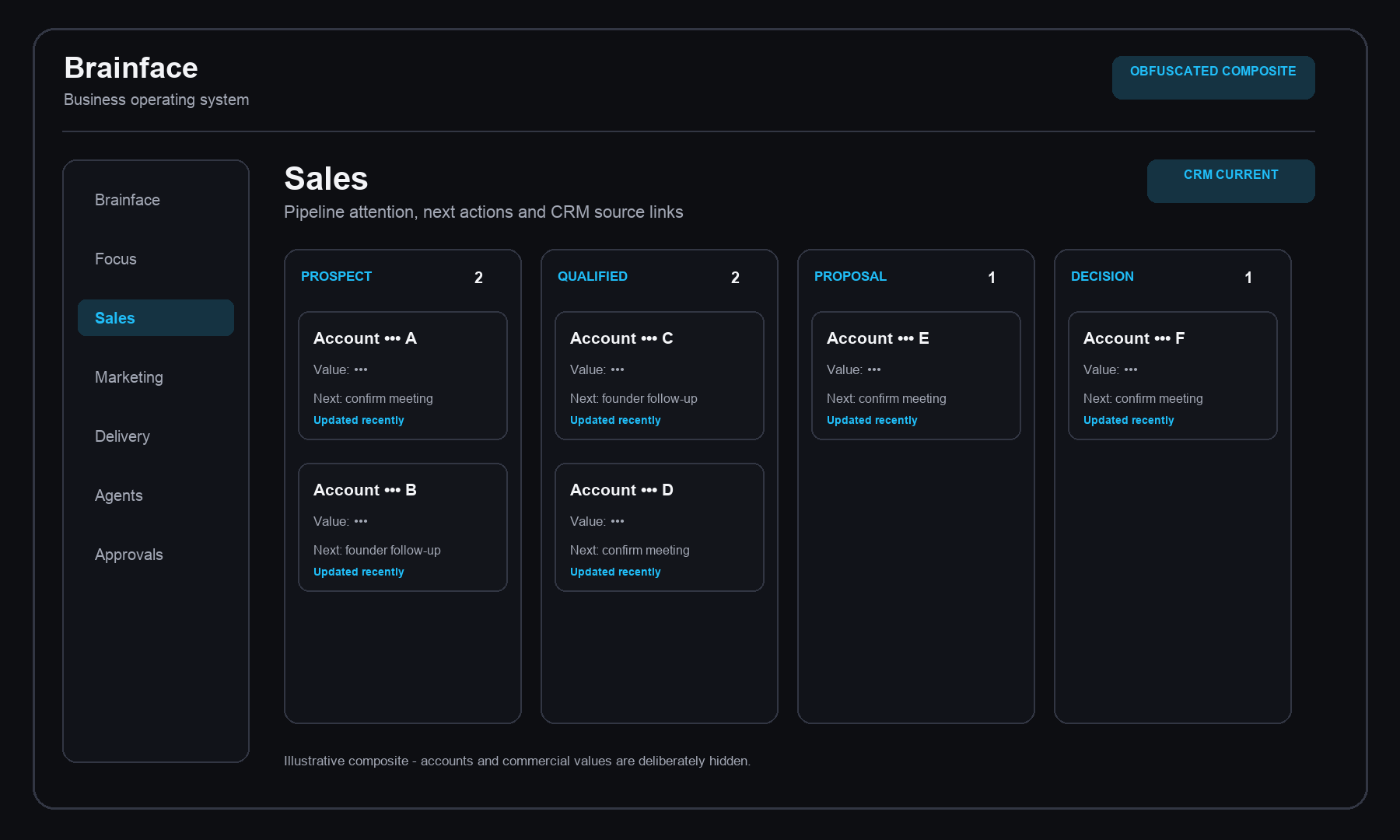
Task: Click Account E's confirm meeting action
Action: point(887,398)
